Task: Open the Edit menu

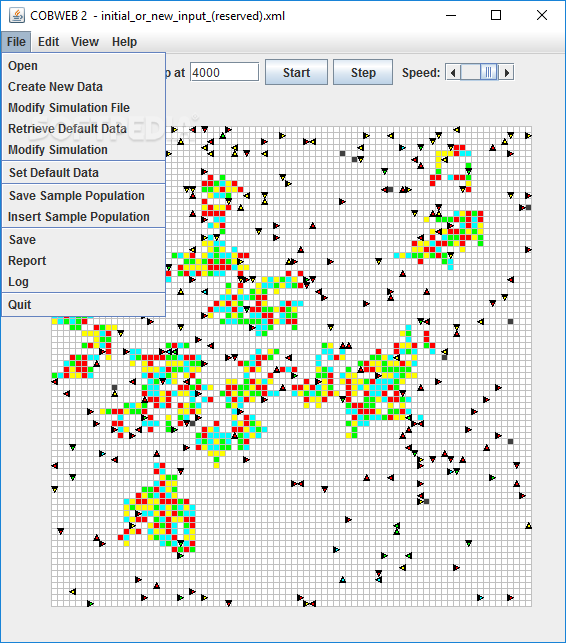Action: click(48, 42)
